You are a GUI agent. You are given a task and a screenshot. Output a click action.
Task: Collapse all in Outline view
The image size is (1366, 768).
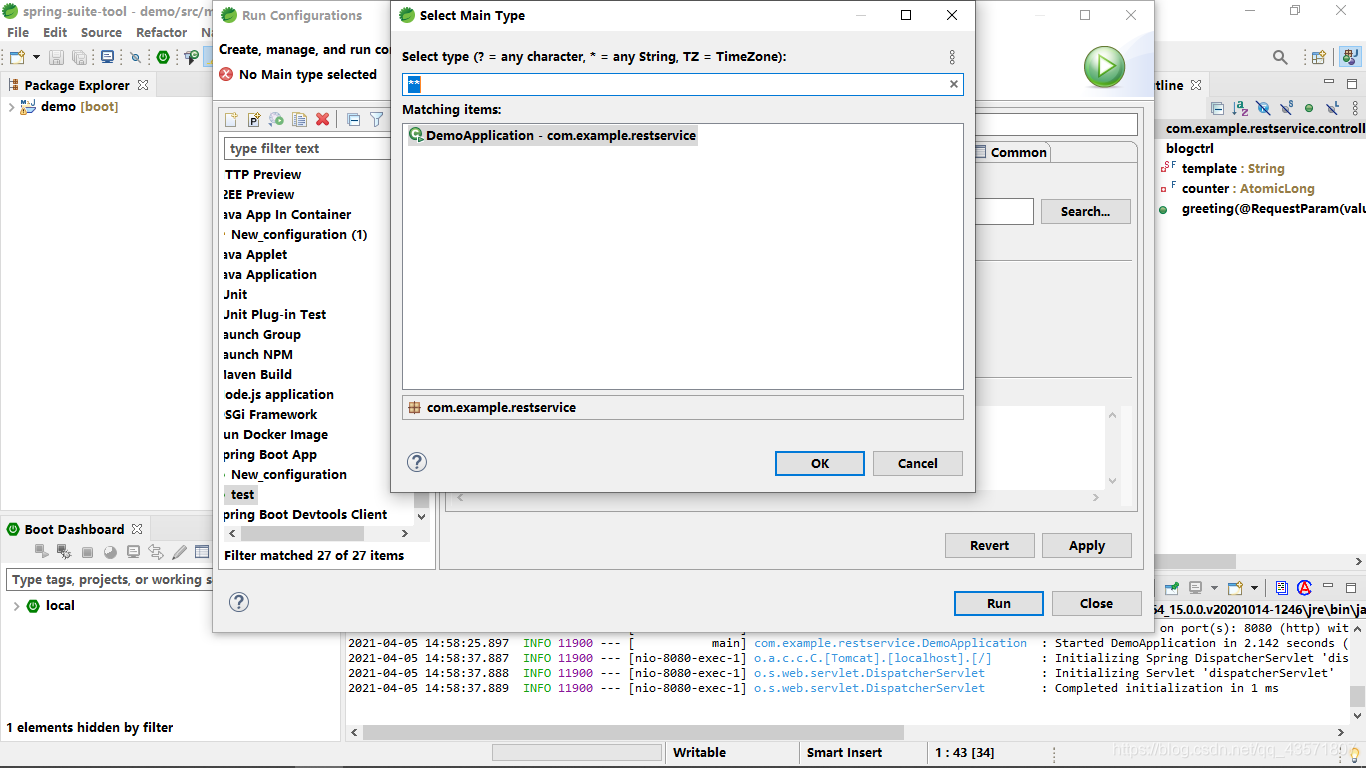1217,107
